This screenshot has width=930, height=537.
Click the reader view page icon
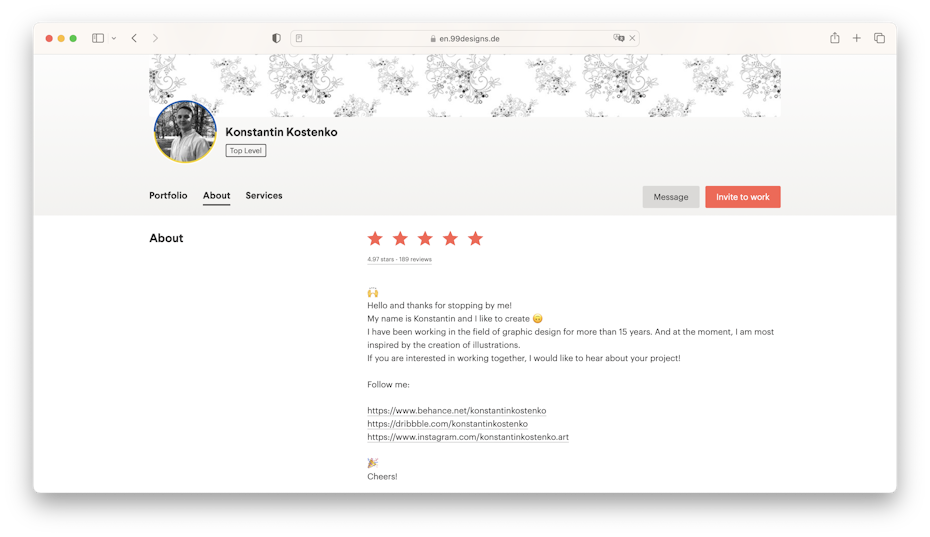(299, 38)
